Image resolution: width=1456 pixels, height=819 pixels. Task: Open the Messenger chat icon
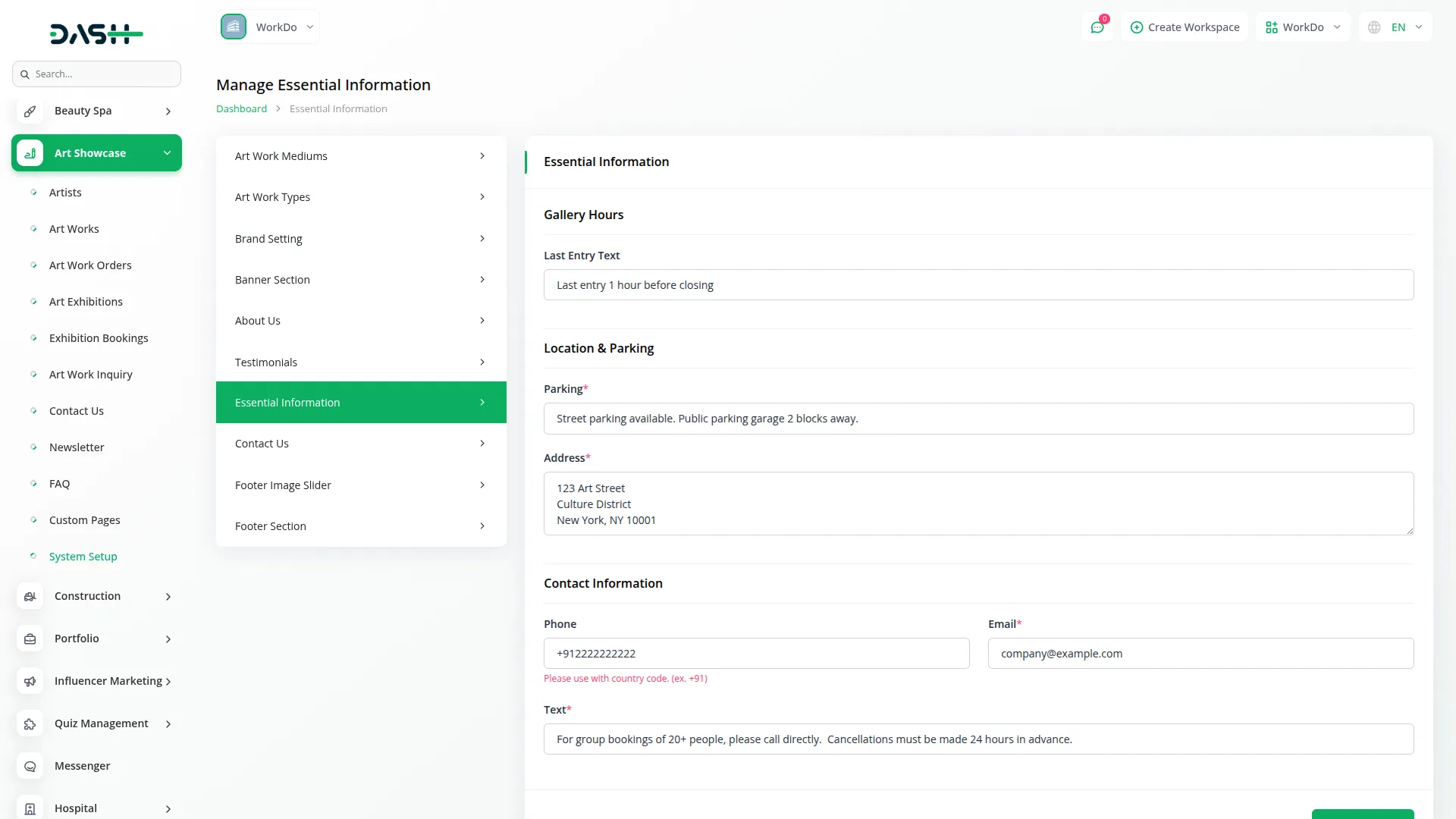(30, 767)
